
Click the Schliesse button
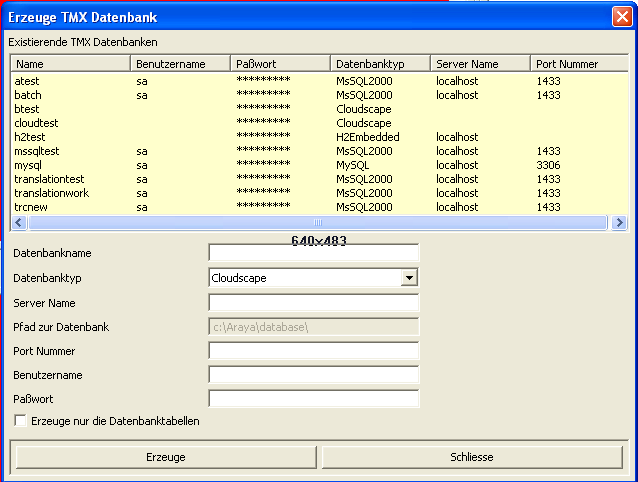(x=472, y=457)
